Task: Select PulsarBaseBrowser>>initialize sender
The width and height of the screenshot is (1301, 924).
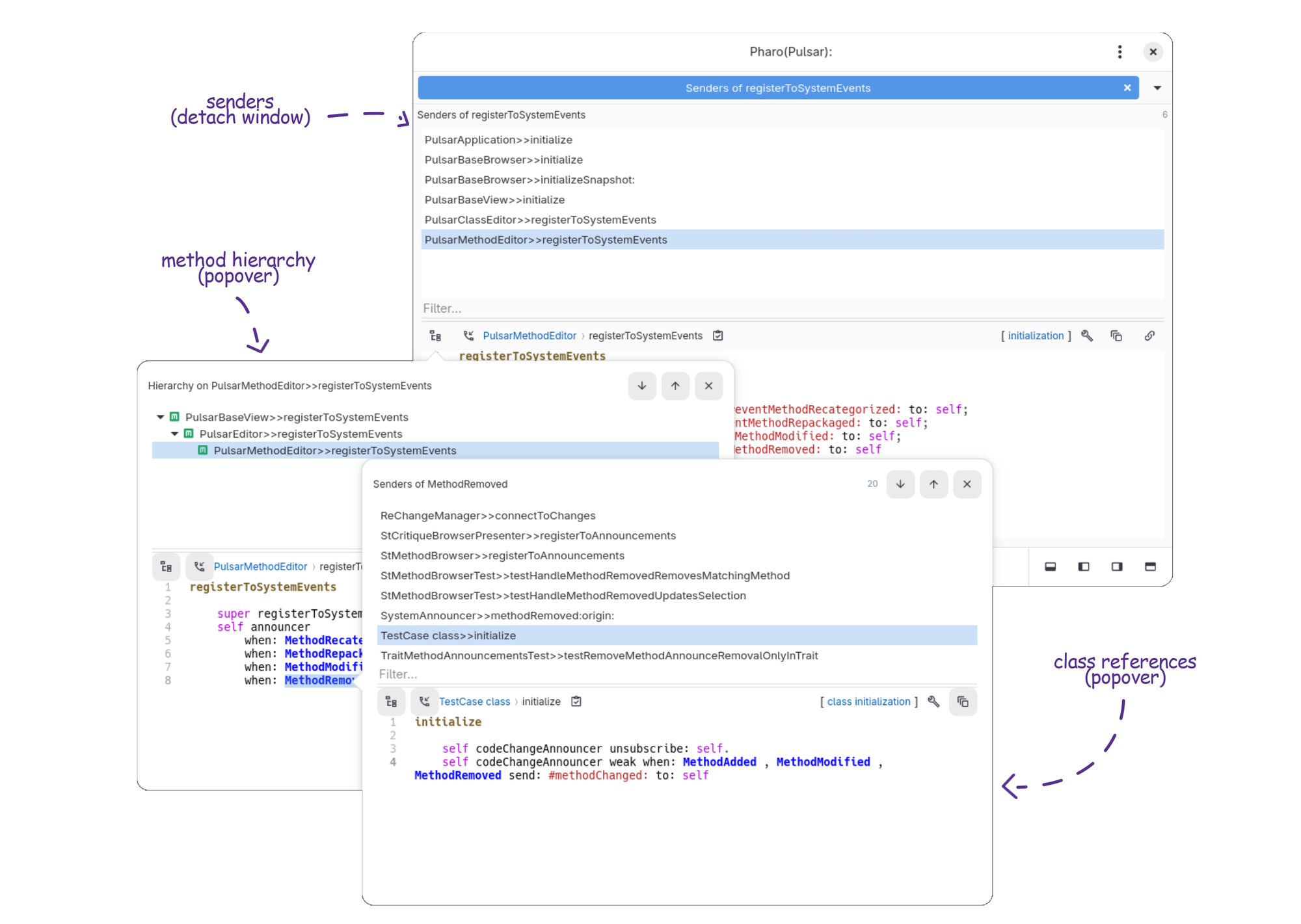Action: click(x=792, y=160)
